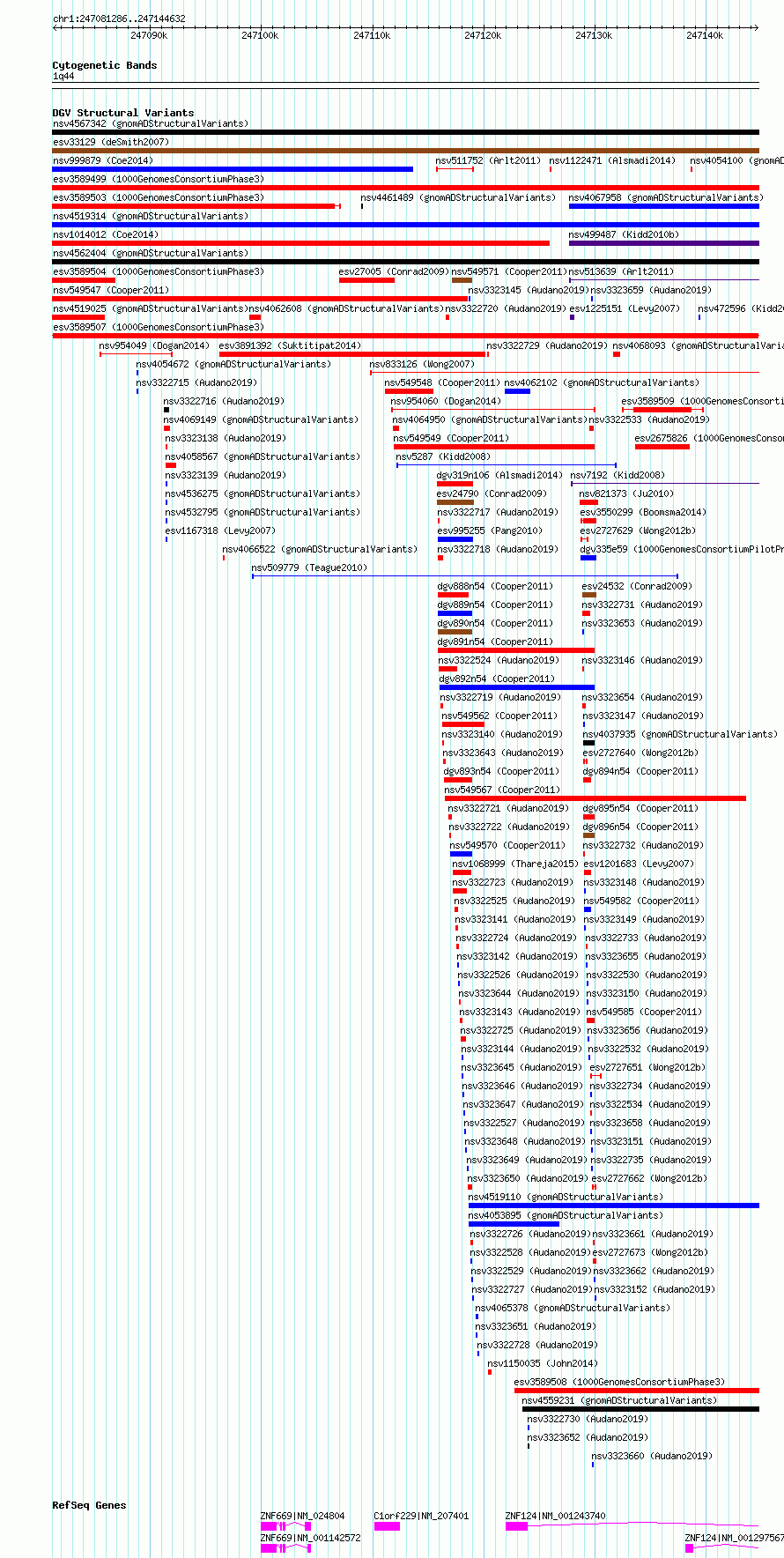Image resolution: width=784 pixels, height=1558 pixels.
Task: Open variant nsv549571 (Cooper2011) label
Action: (x=509, y=271)
